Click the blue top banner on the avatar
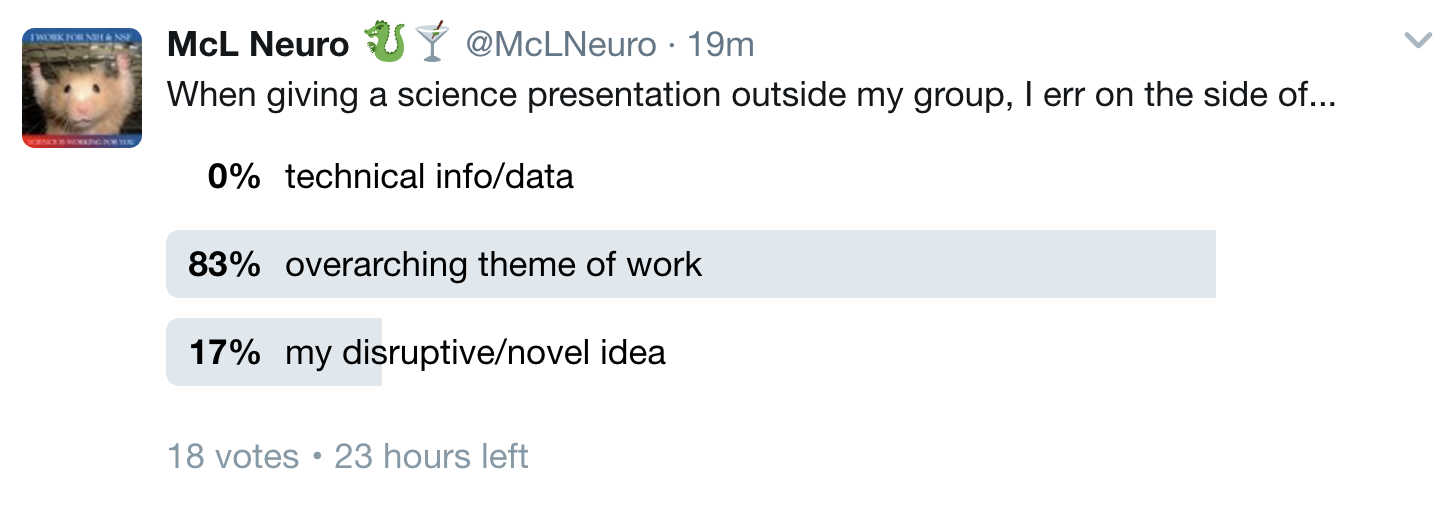 pyautogui.click(x=82, y=36)
